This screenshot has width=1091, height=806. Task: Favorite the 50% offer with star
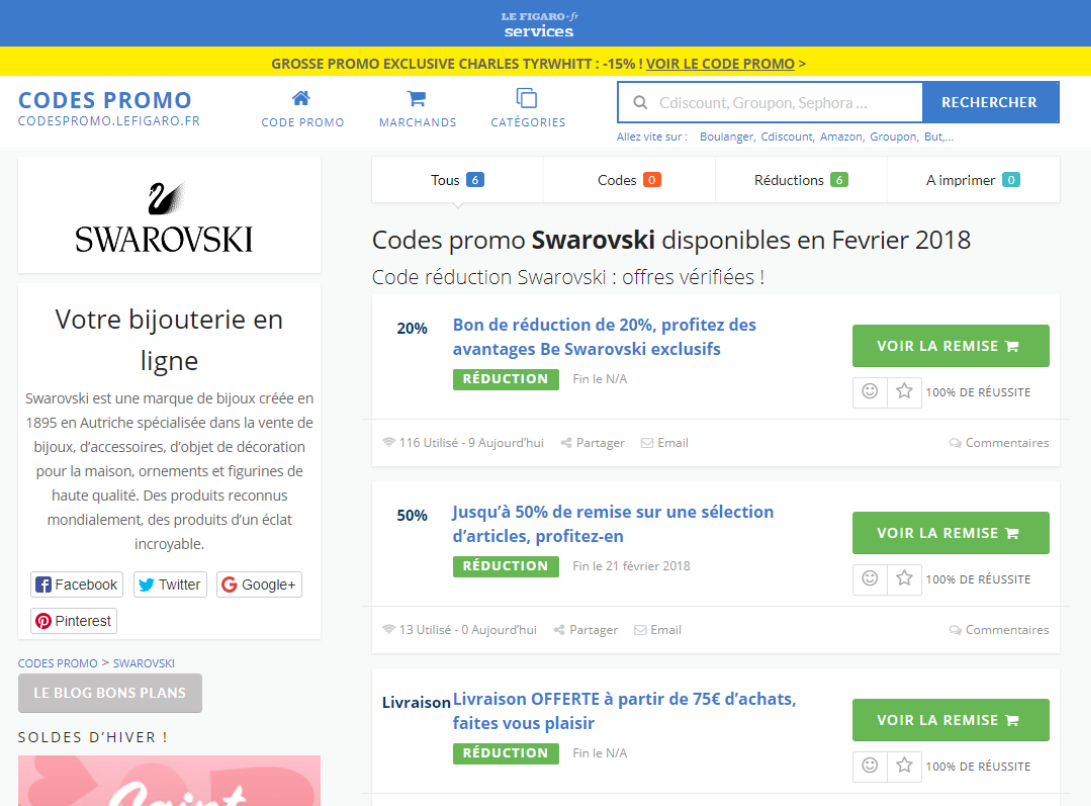point(905,579)
